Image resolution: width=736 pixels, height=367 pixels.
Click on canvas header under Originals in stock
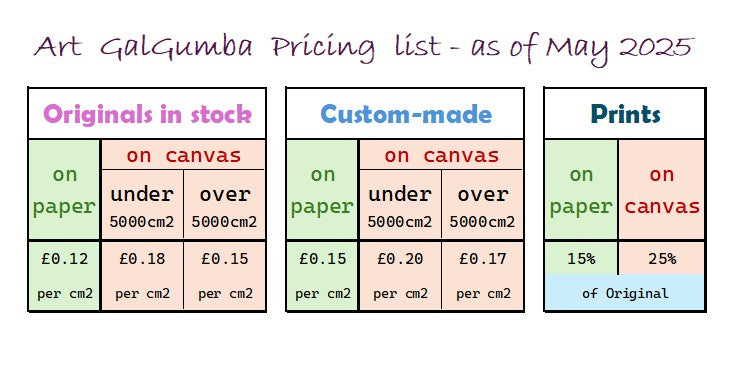point(184,155)
